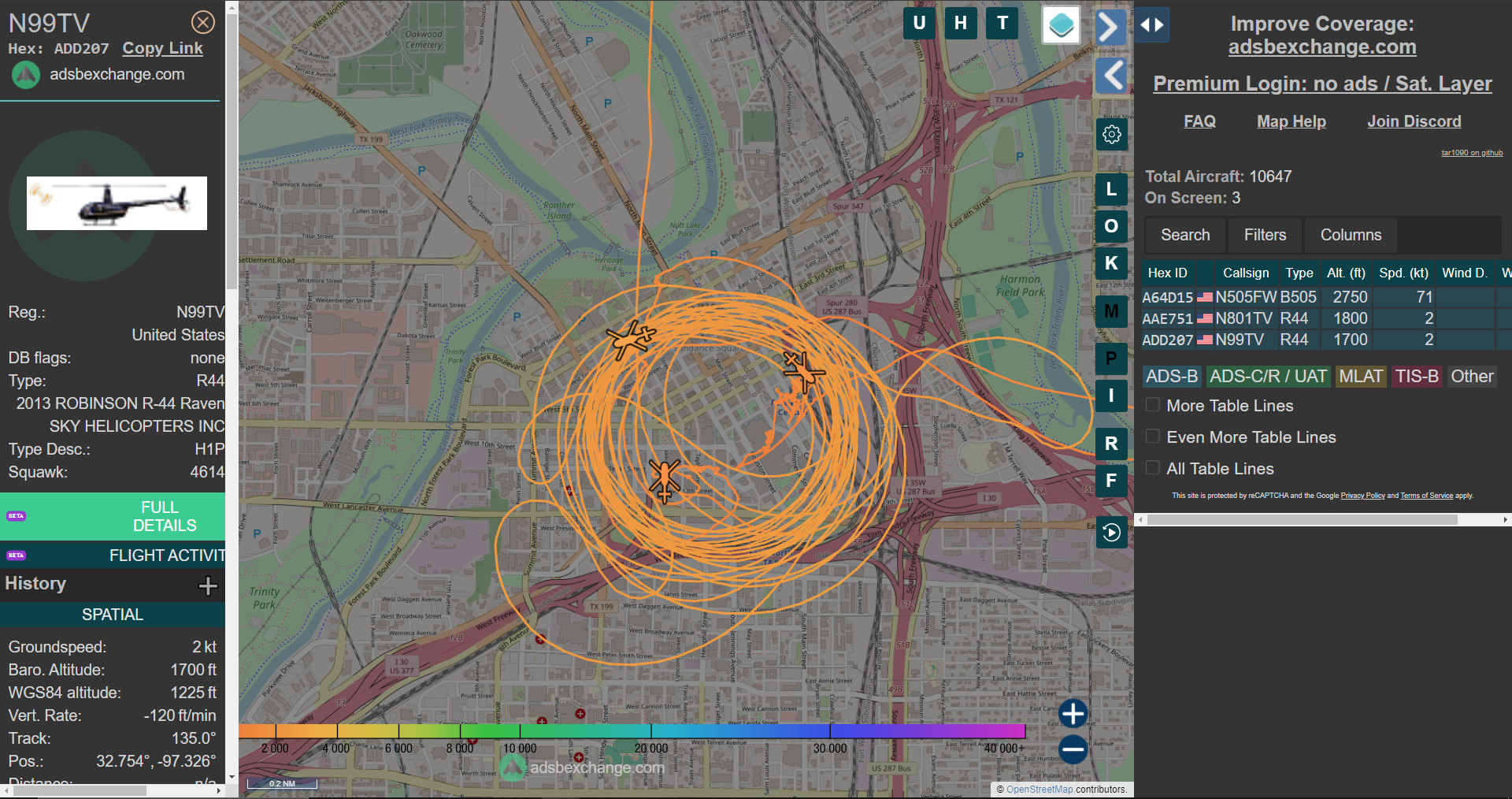Select the helicopter icon southwest of center

[665, 479]
